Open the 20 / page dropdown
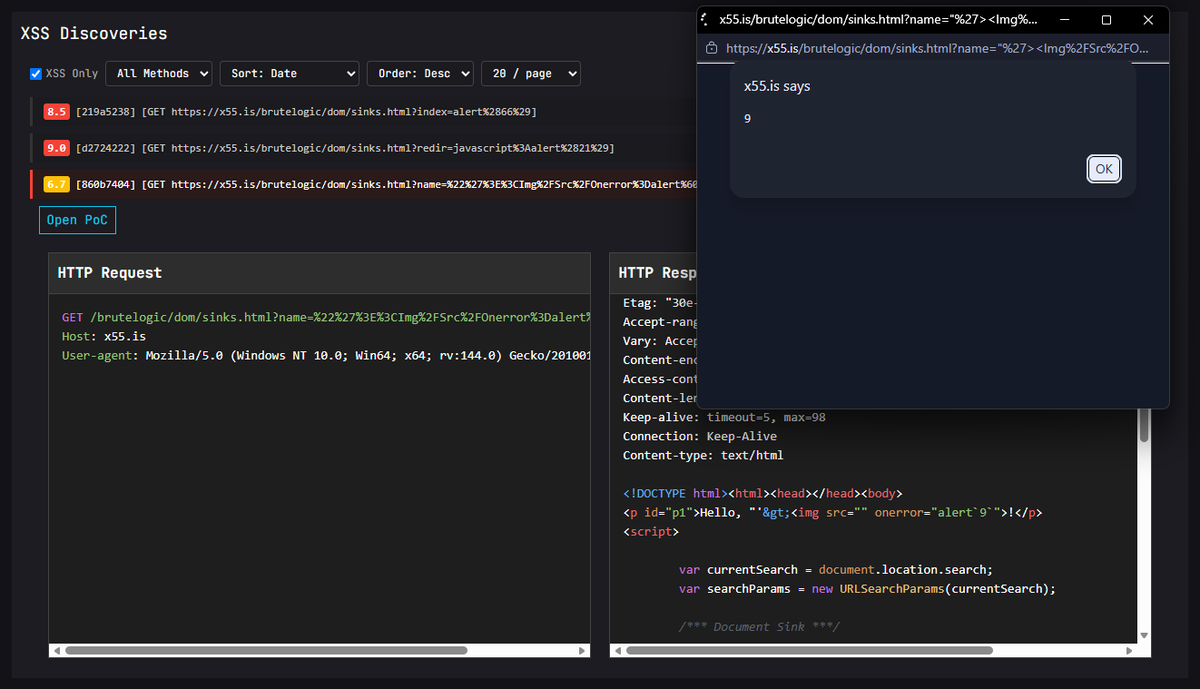This screenshot has width=1200, height=689. tap(531, 74)
